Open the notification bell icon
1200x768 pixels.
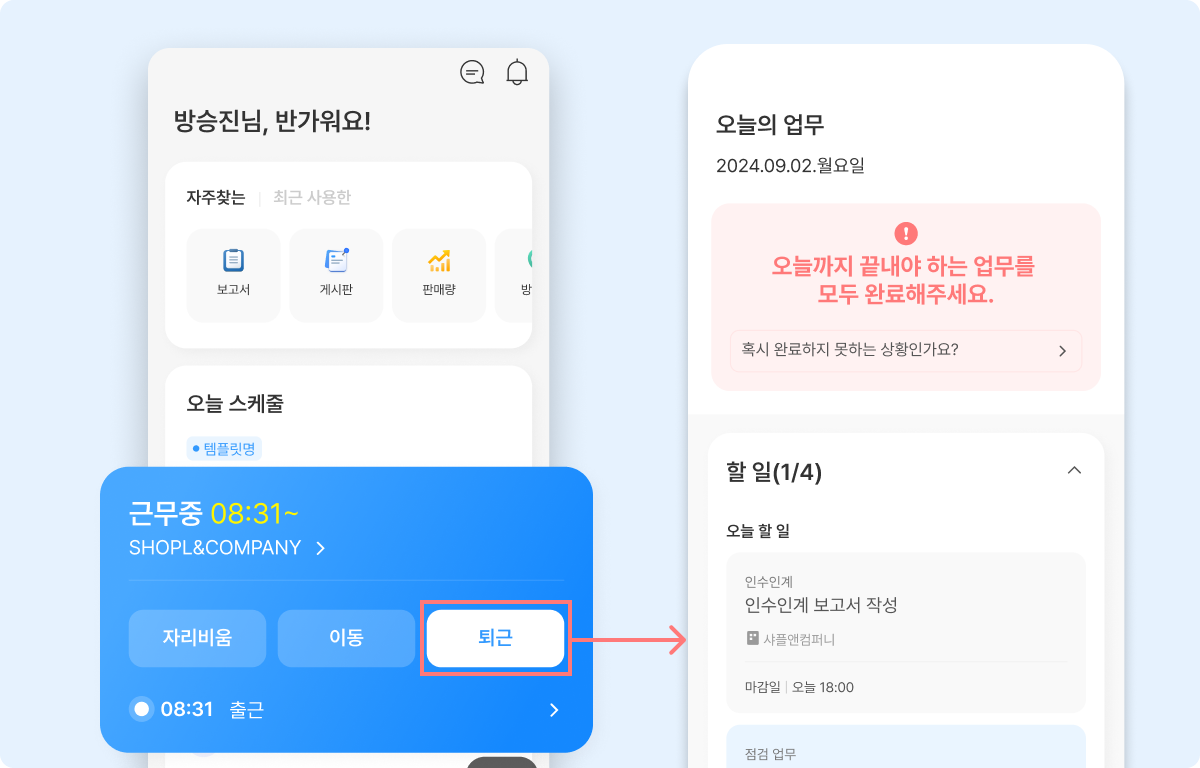click(x=517, y=72)
